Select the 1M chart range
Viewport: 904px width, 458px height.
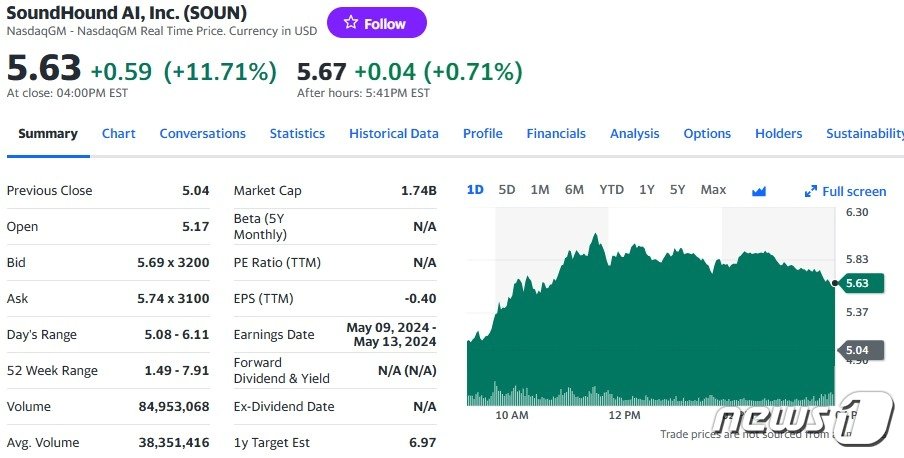click(540, 190)
